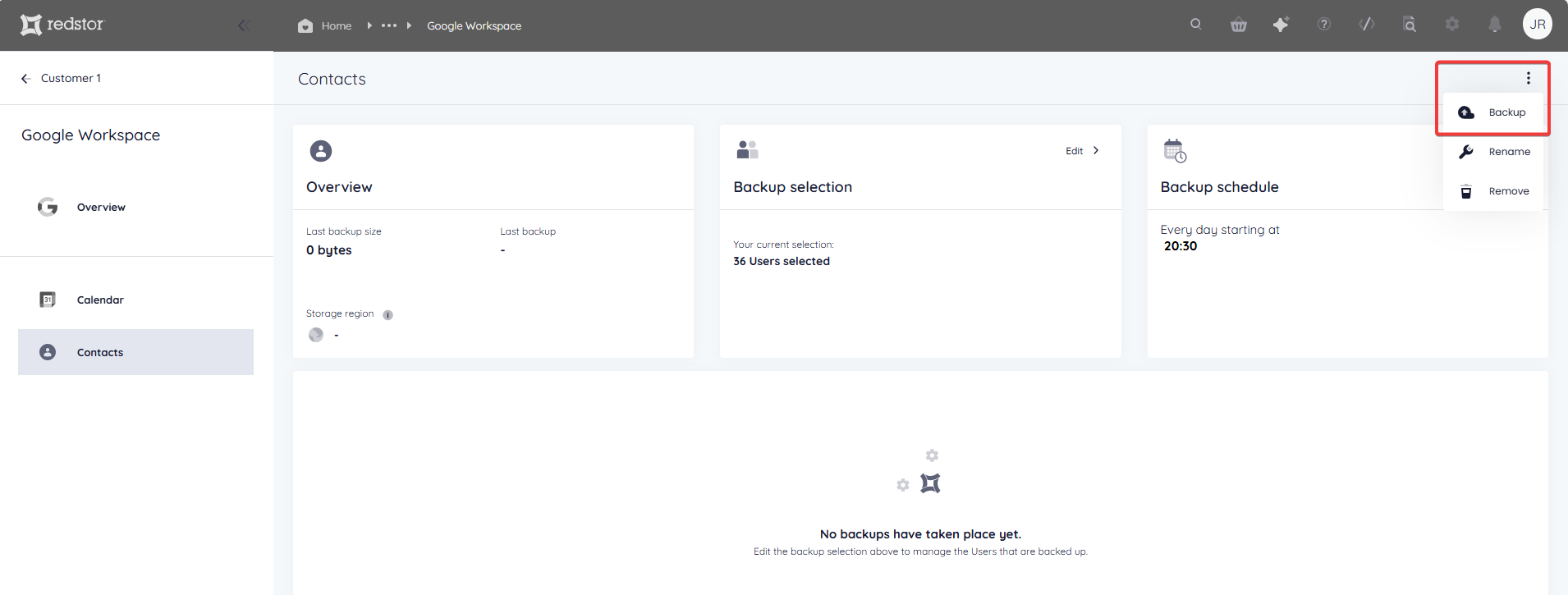Screen dimensions: 1568x595
Task: Click the sparkle AI assistant icon
Action: click(x=1281, y=25)
